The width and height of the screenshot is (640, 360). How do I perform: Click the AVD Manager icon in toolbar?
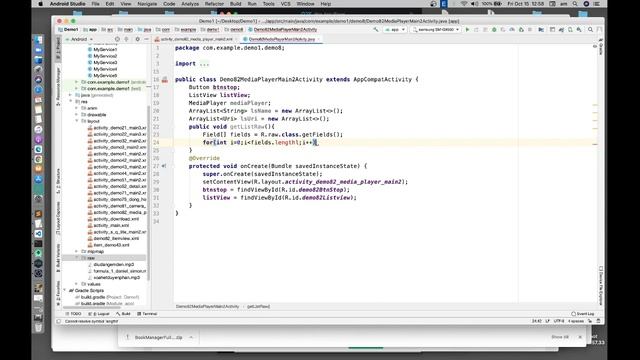pyautogui.click(x=570, y=29)
